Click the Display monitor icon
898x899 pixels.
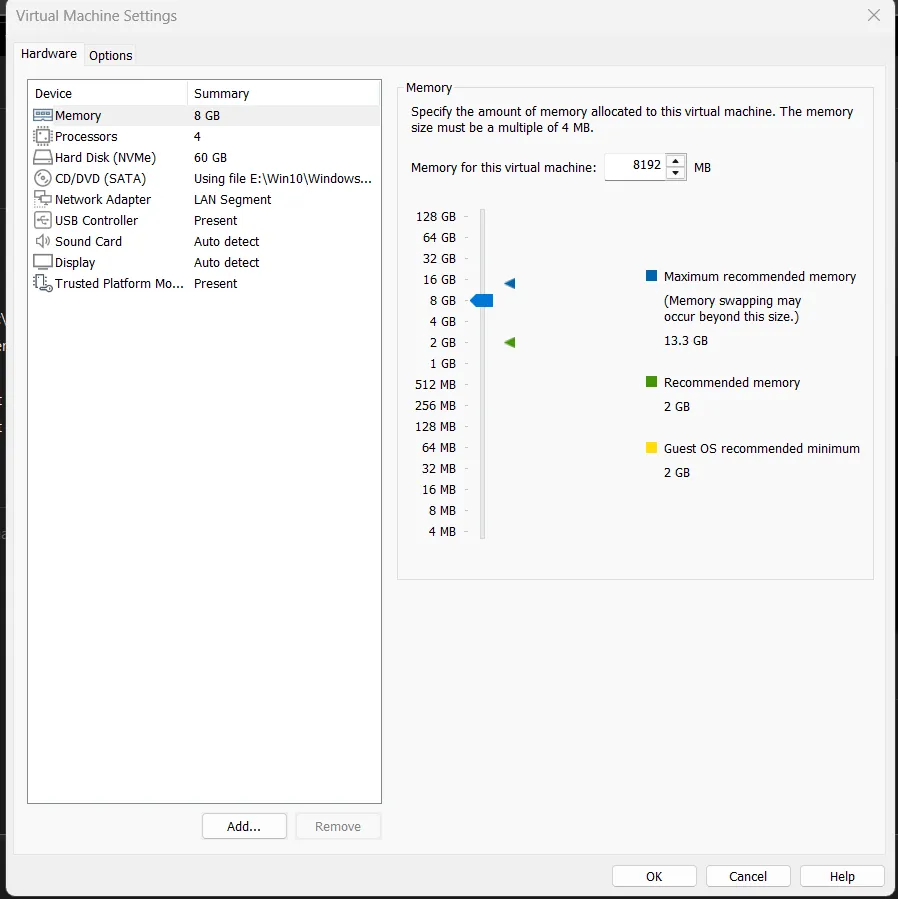click(42, 262)
